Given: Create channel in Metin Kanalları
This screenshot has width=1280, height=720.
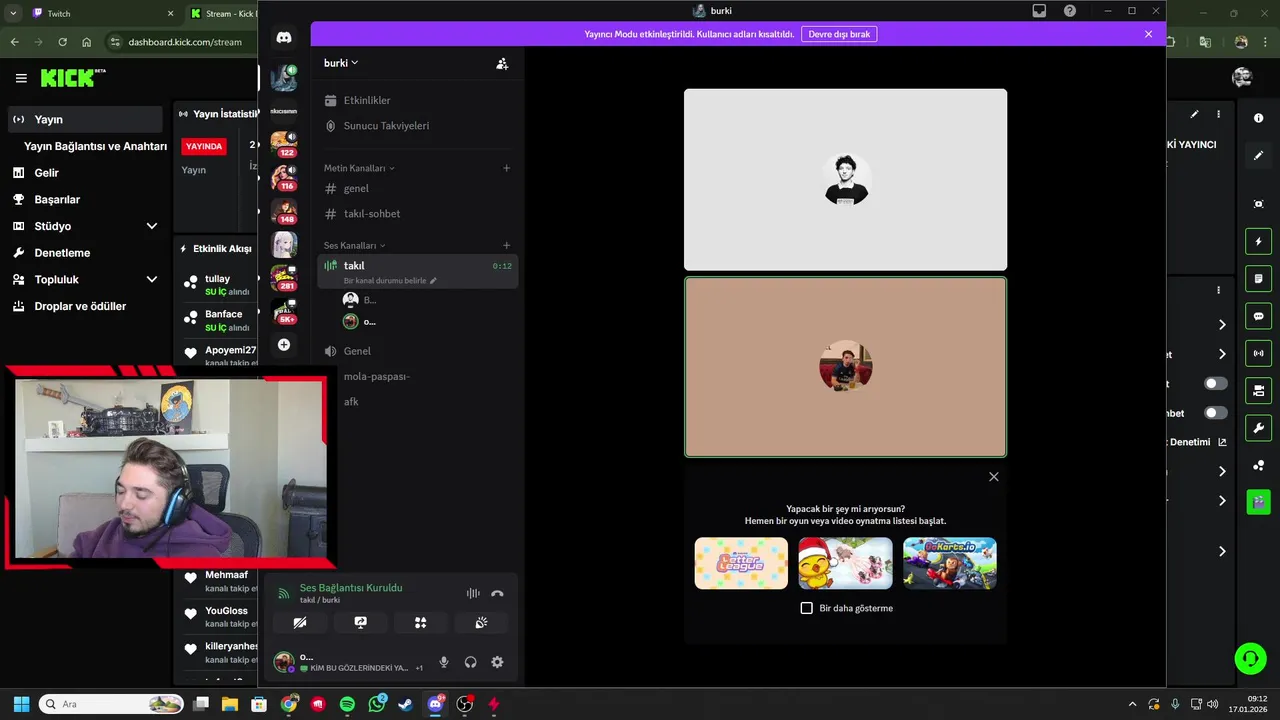Looking at the screenshot, I should pos(506,168).
